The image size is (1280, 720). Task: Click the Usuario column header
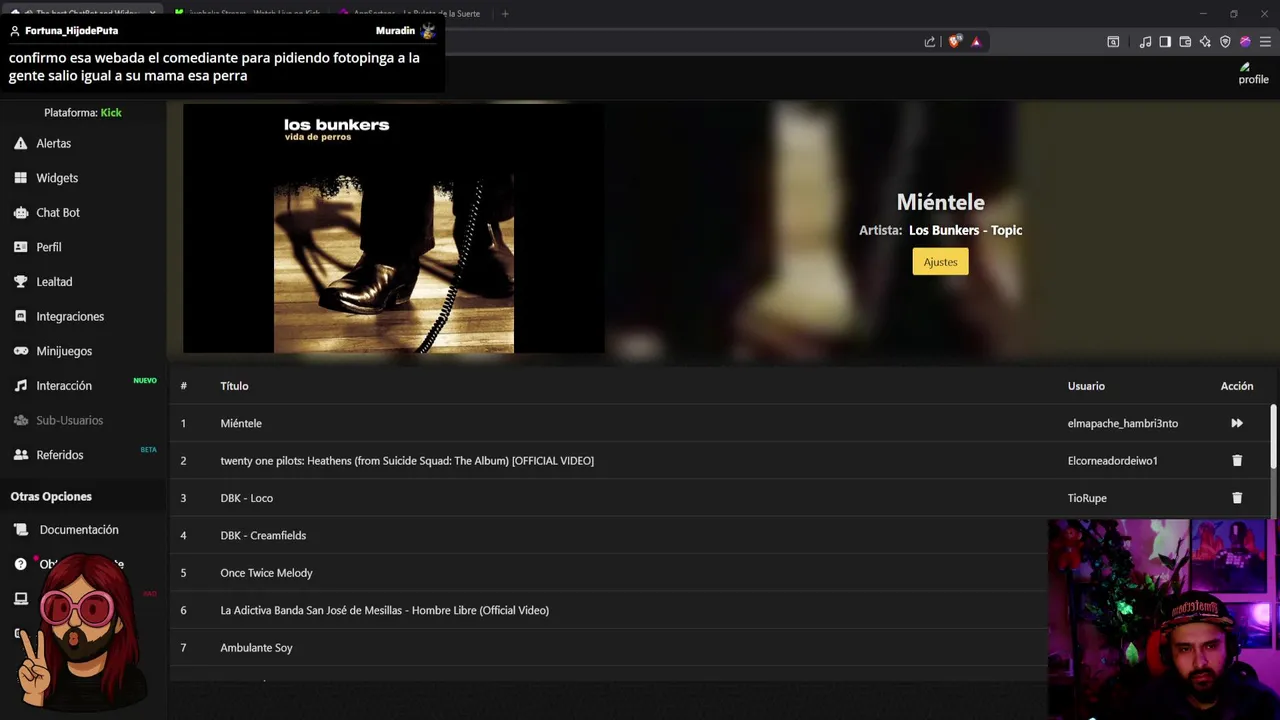pyautogui.click(x=1086, y=386)
